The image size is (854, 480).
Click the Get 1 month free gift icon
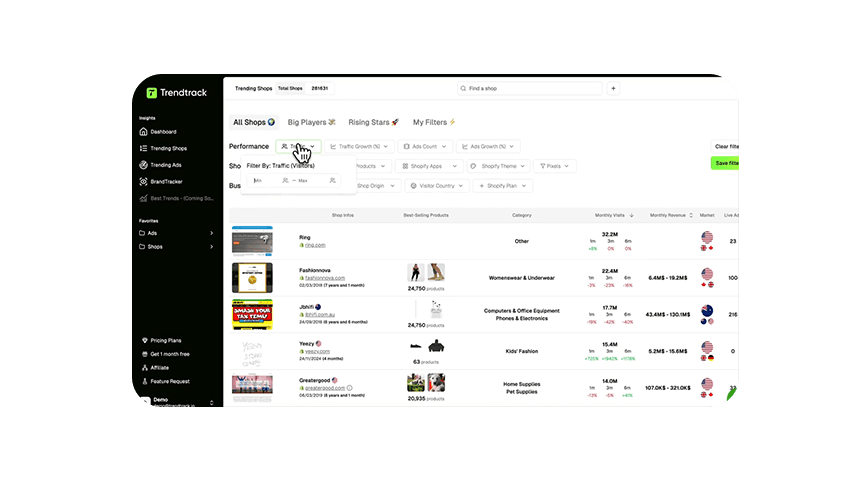[x=145, y=354]
